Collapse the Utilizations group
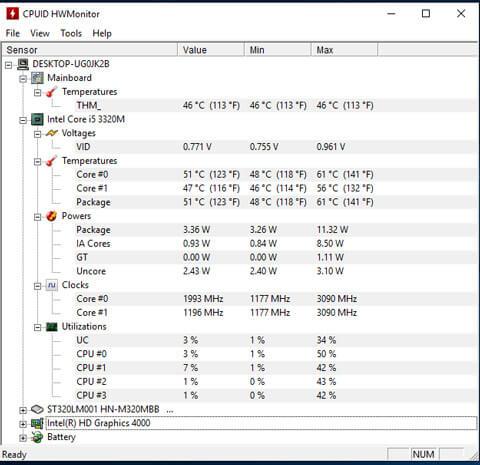This screenshot has height=465, width=480. 38,327
